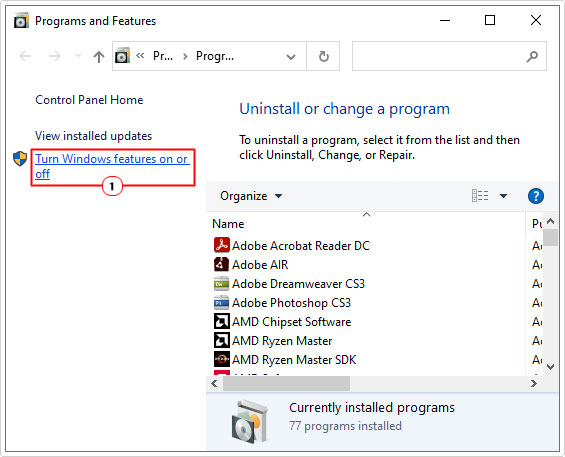Image resolution: width=565 pixels, height=457 pixels.
Task: Minimize the Programs and Features window
Action: coord(445,21)
